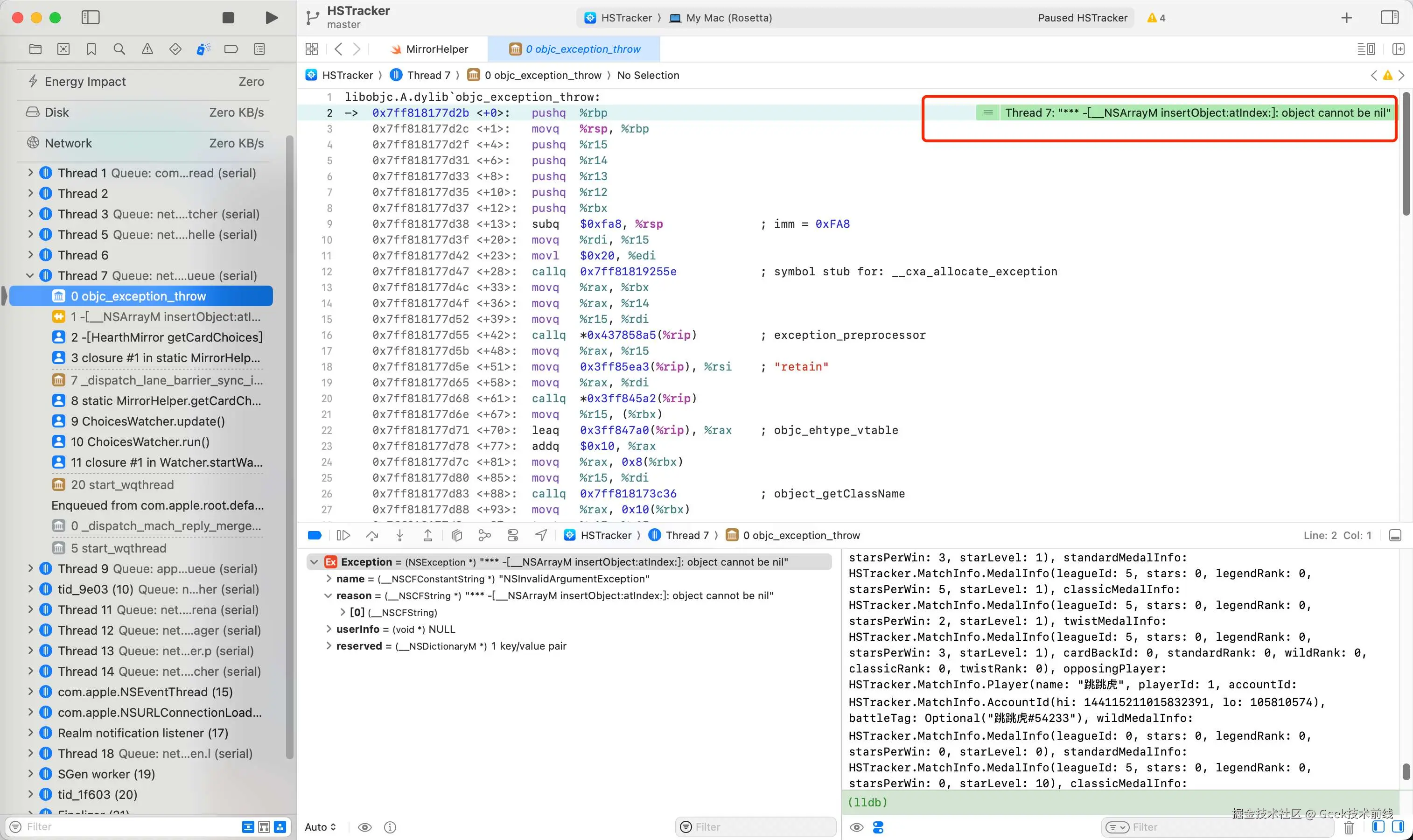Click the Simulate Location arrow icon

[x=541, y=535]
